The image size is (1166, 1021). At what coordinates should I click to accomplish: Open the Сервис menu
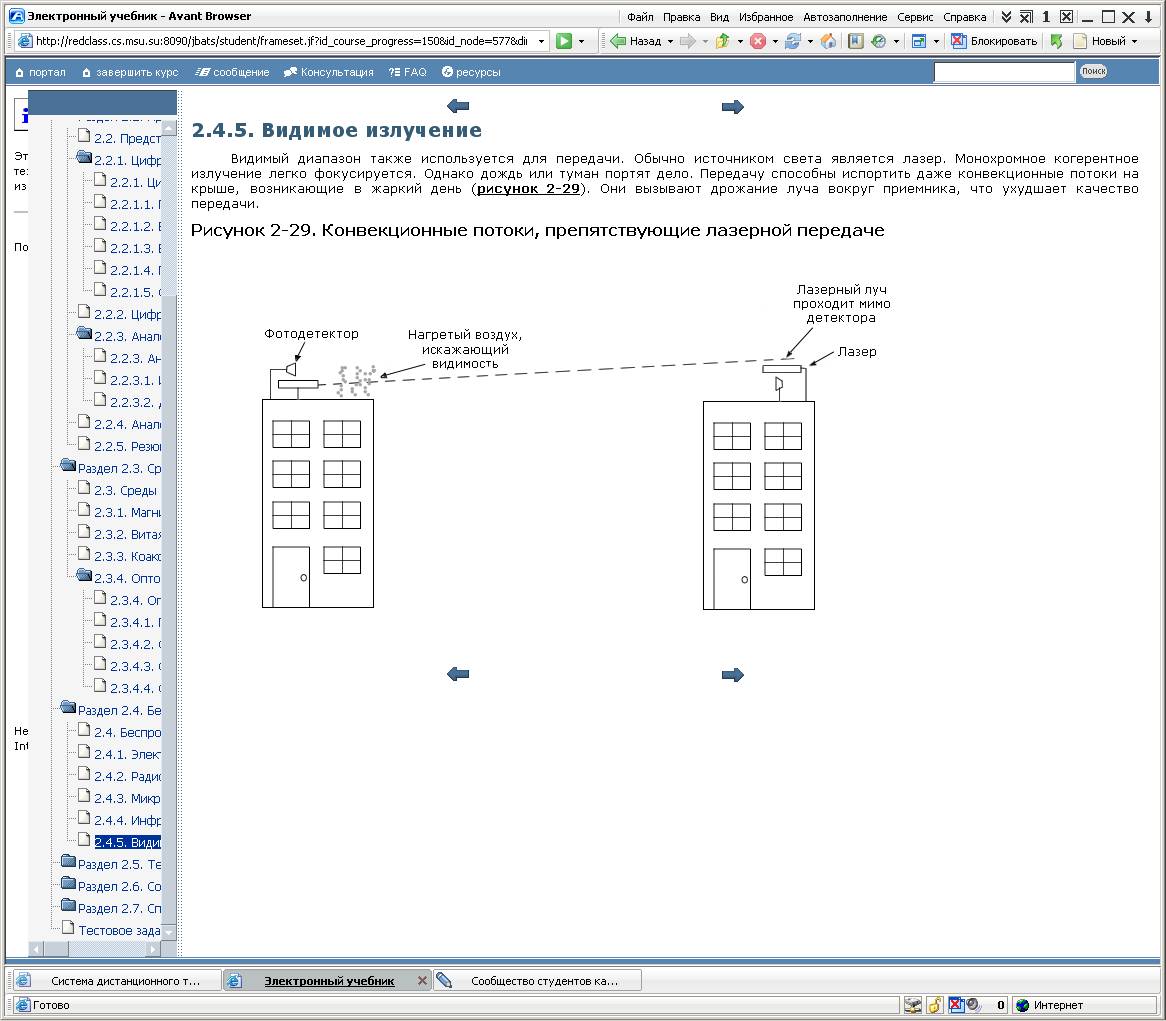[x=915, y=17]
